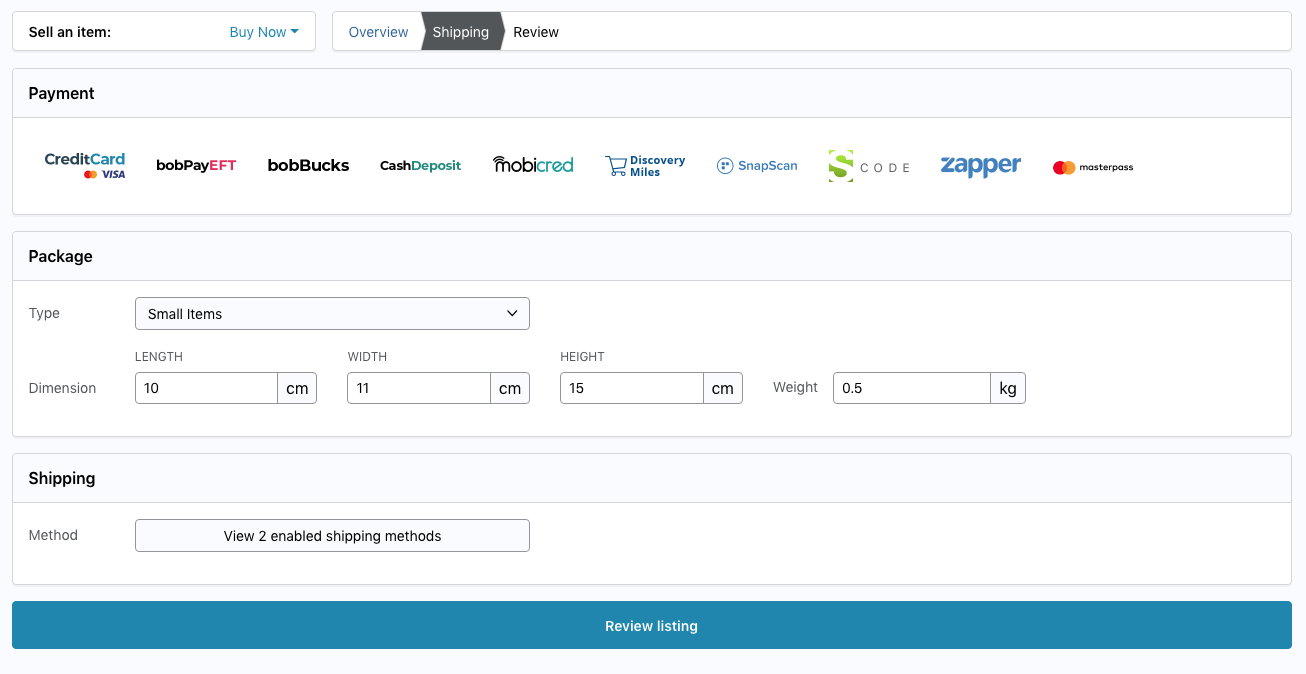Select the Masterpass payment logo
This screenshot has width=1306, height=674.
[x=1092, y=166]
